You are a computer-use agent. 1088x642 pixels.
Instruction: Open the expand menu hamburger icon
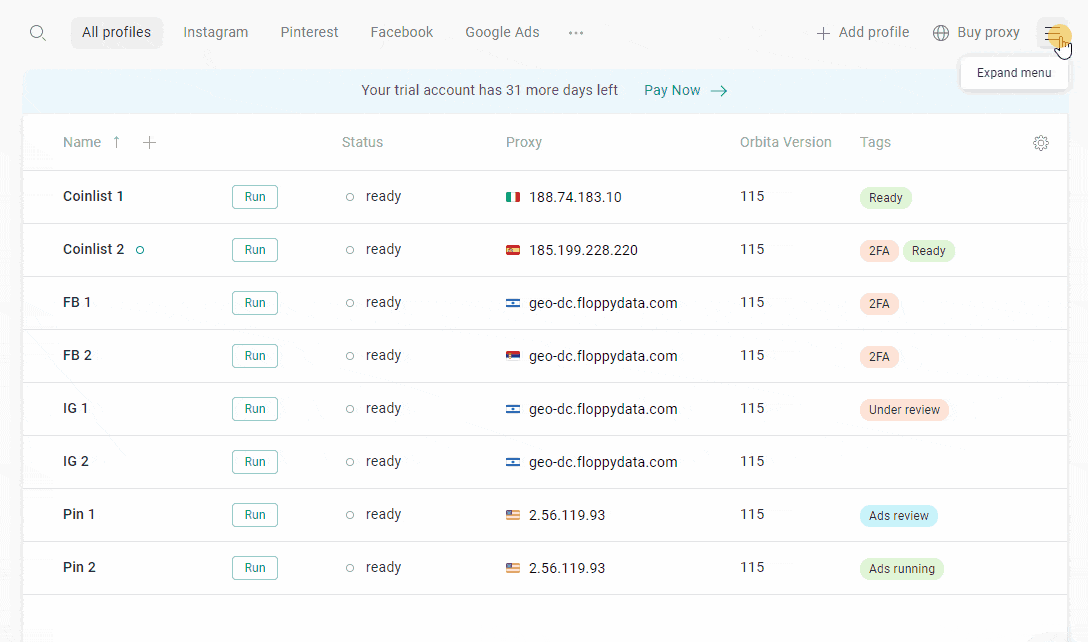tap(1053, 34)
